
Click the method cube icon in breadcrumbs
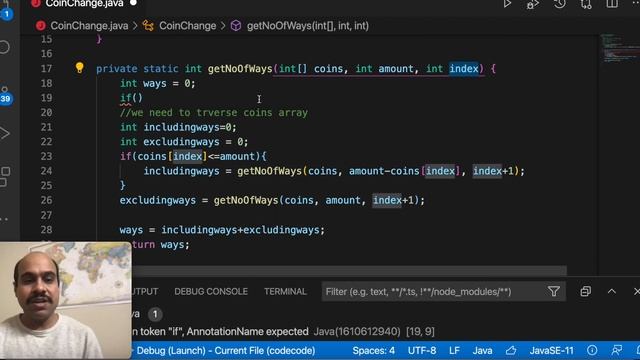(236, 26)
